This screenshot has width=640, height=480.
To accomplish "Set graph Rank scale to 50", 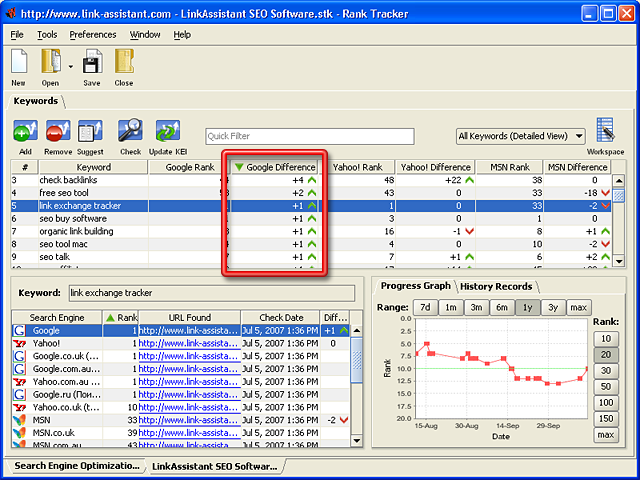I will point(606,387).
